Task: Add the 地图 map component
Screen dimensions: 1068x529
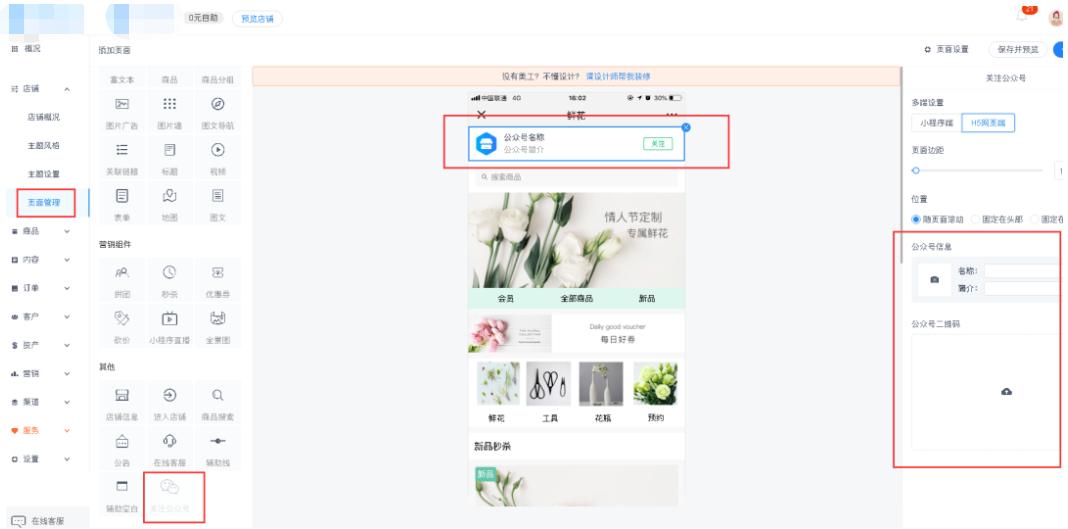Action: 169,205
